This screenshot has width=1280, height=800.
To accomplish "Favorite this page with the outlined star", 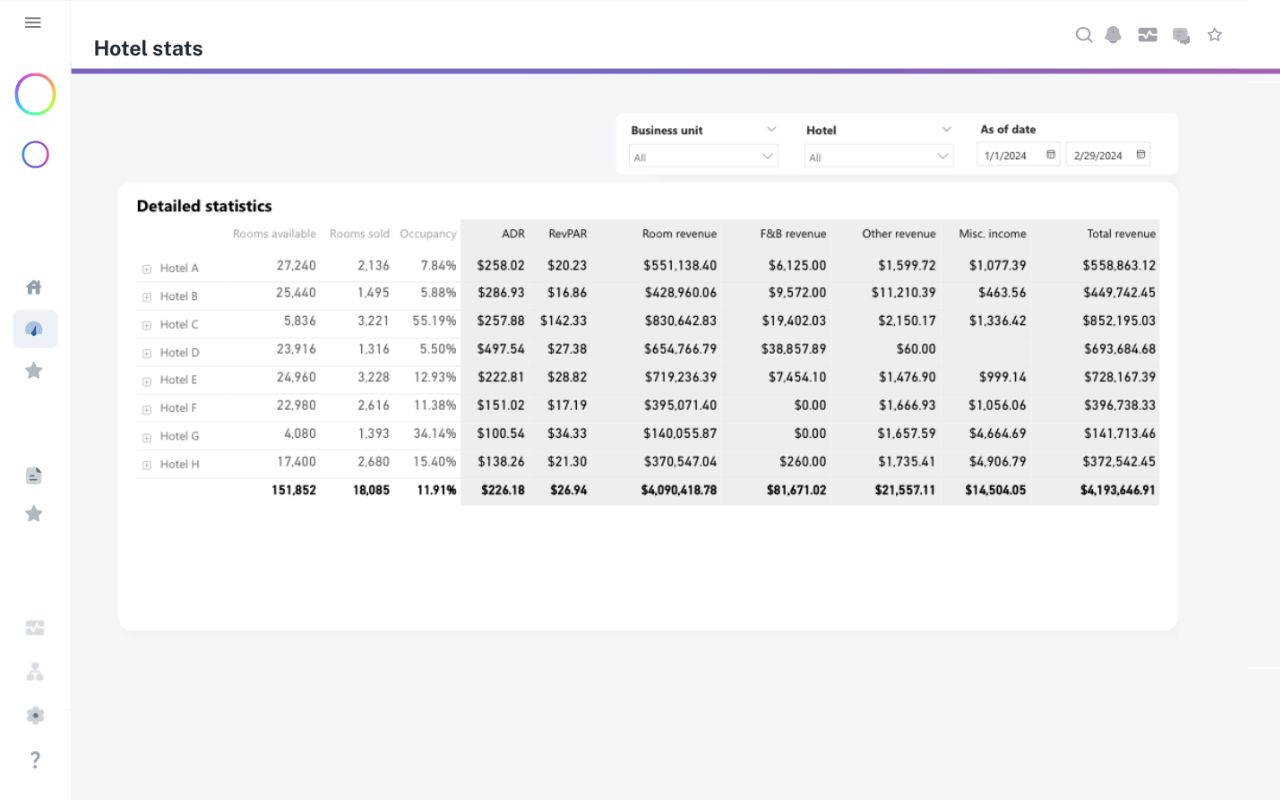I will 1214,35.
